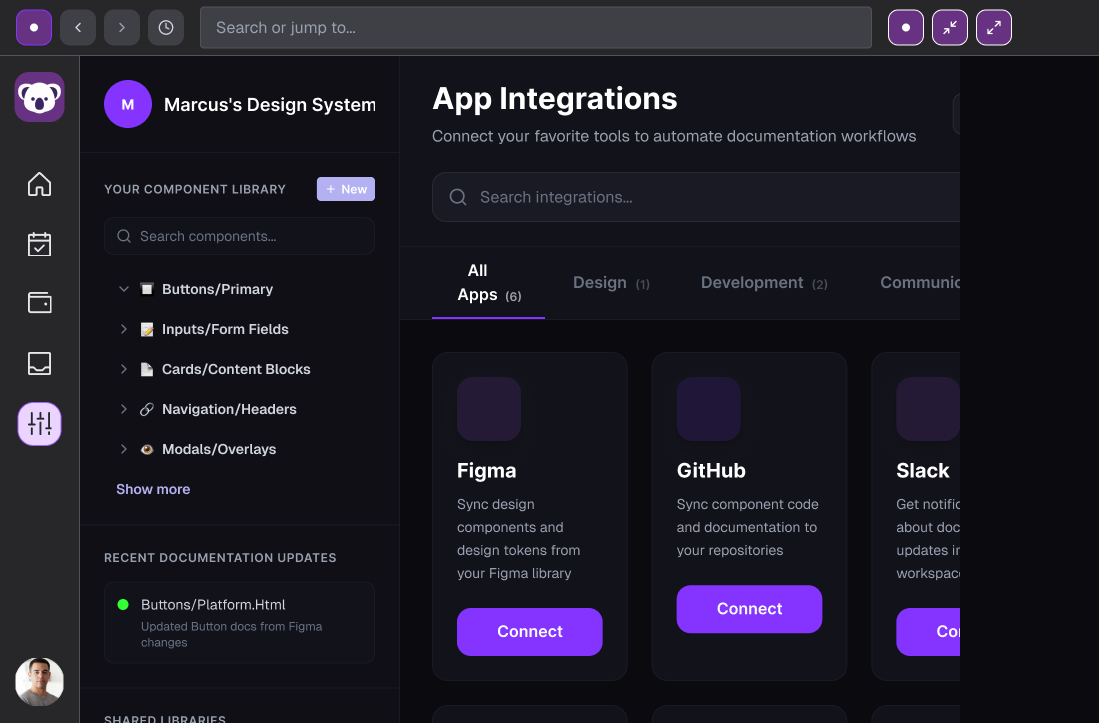Click the Show more link

153,489
